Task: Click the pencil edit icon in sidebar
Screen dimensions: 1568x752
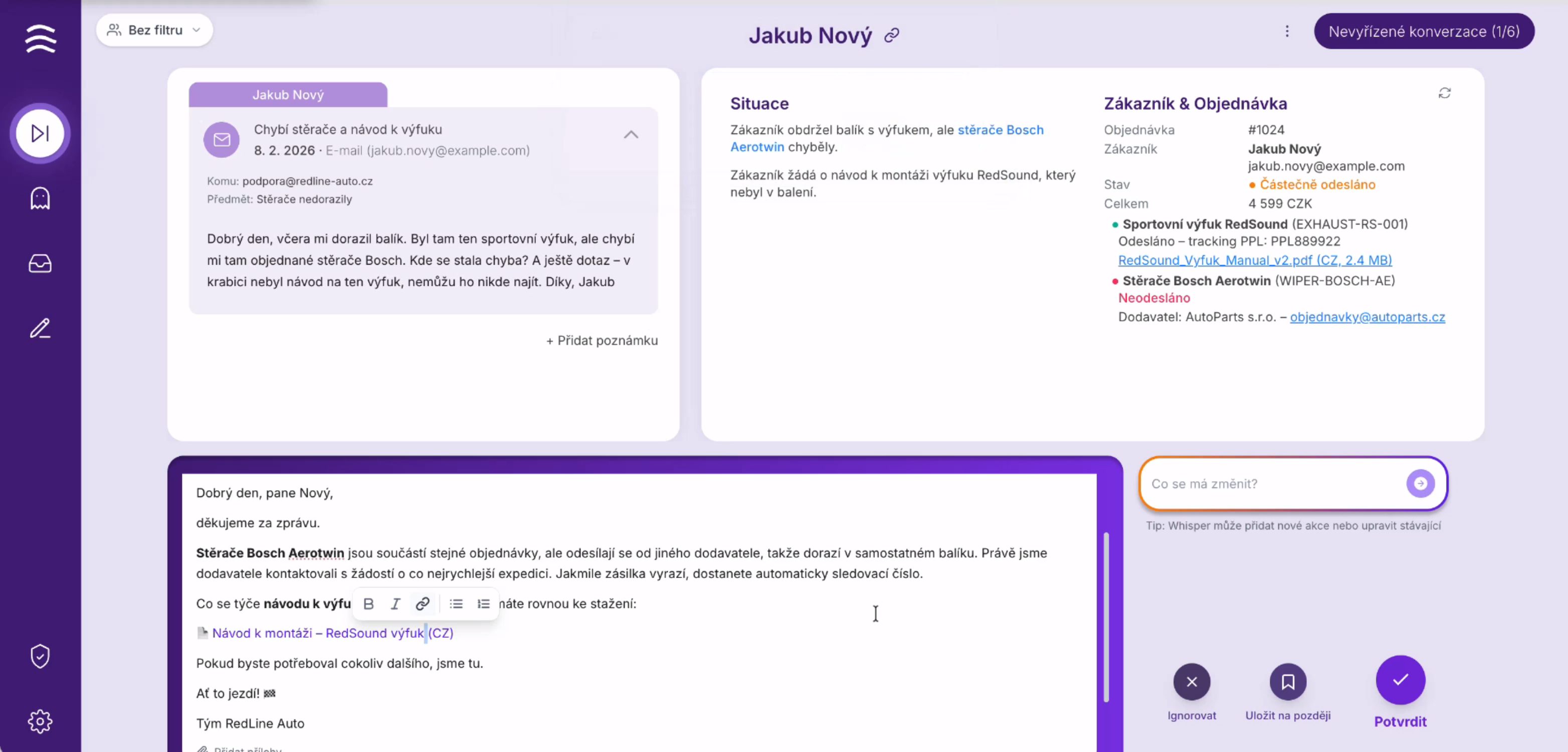Action: click(40, 329)
